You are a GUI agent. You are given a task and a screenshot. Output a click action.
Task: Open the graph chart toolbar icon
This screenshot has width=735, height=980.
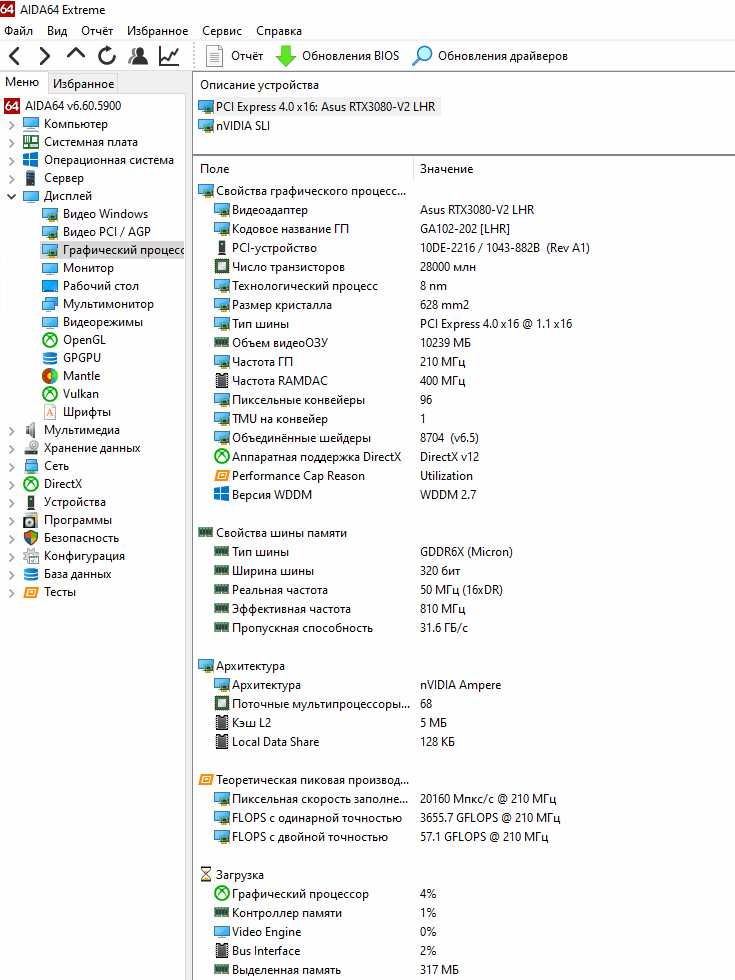[x=169, y=56]
